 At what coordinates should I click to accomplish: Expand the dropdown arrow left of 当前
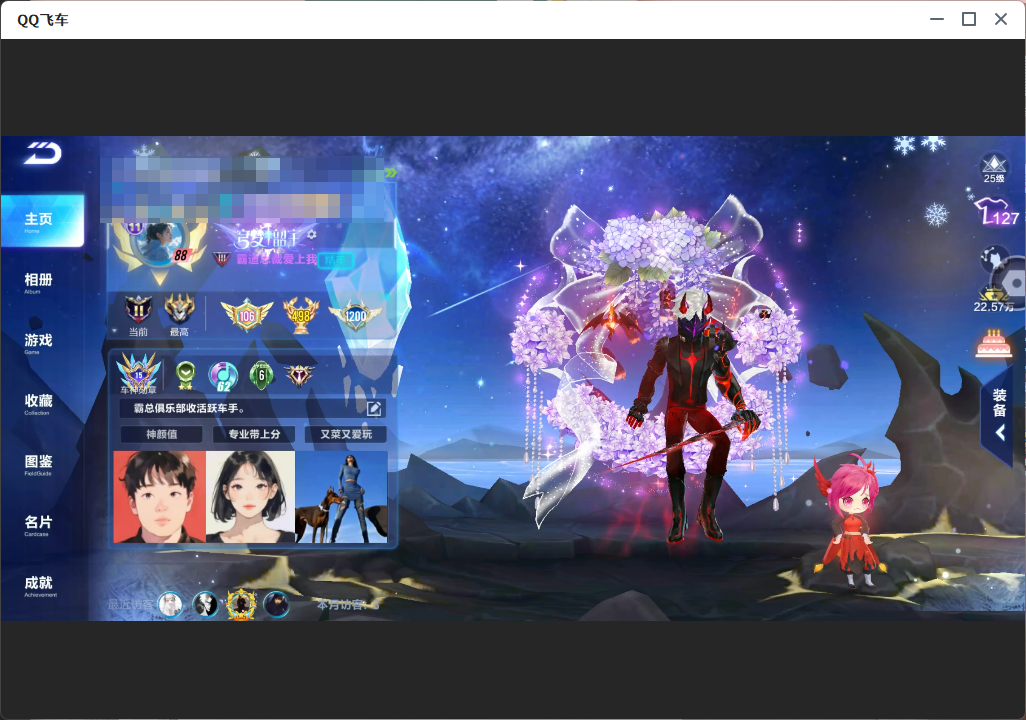(x=115, y=332)
